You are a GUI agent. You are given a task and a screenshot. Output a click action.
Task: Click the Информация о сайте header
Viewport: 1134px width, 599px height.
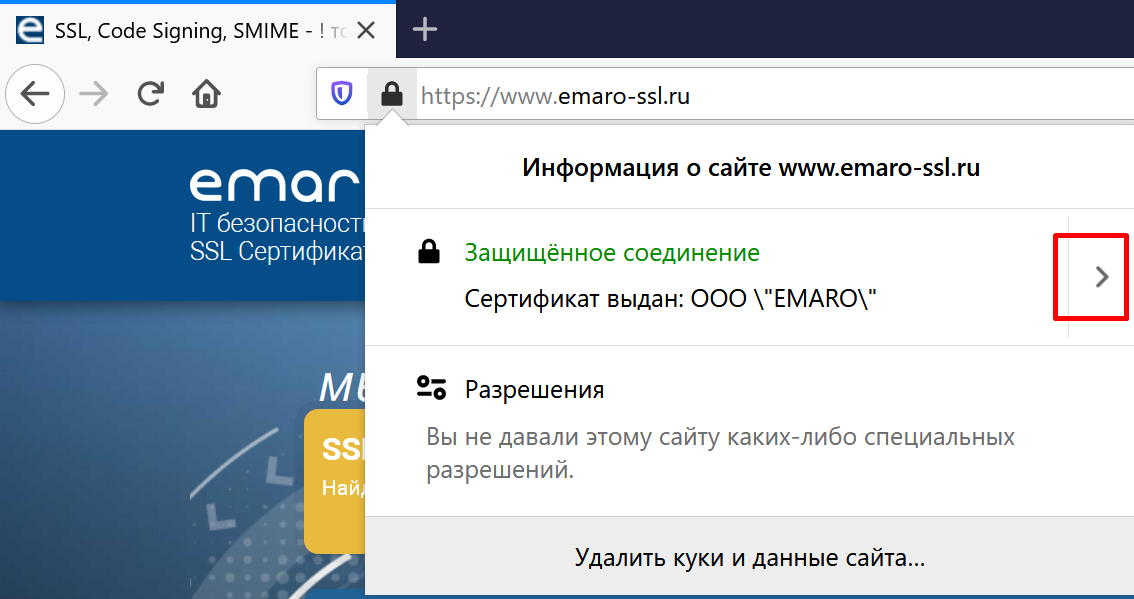pyautogui.click(x=751, y=168)
